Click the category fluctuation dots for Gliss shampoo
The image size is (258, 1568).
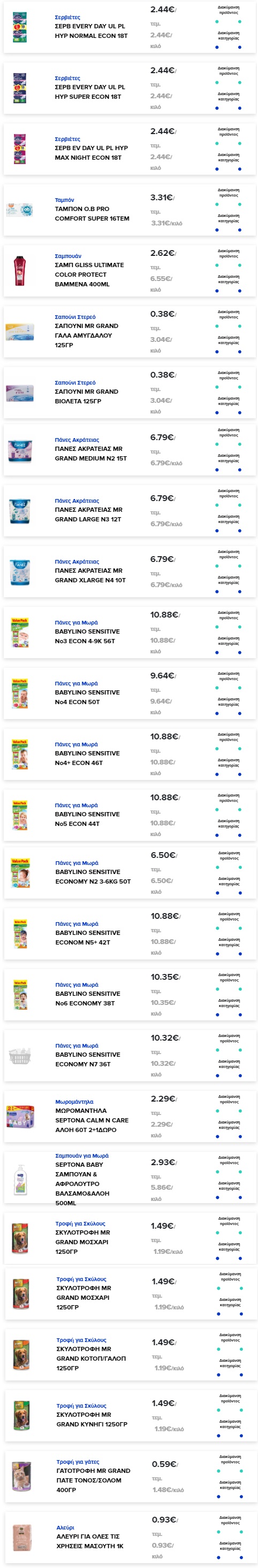[x=228, y=291]
